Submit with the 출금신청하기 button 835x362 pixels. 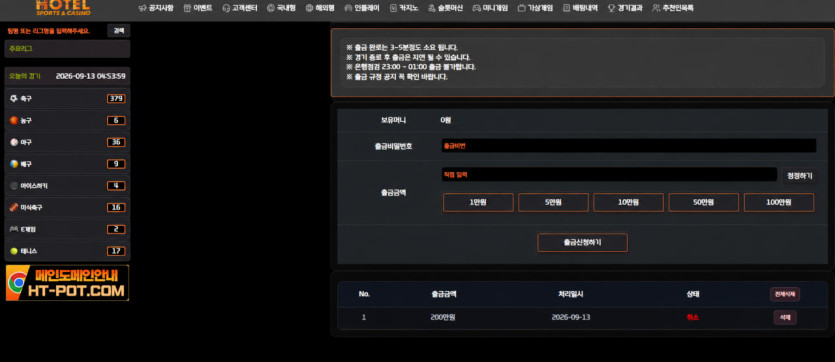(x=583, y=242)
